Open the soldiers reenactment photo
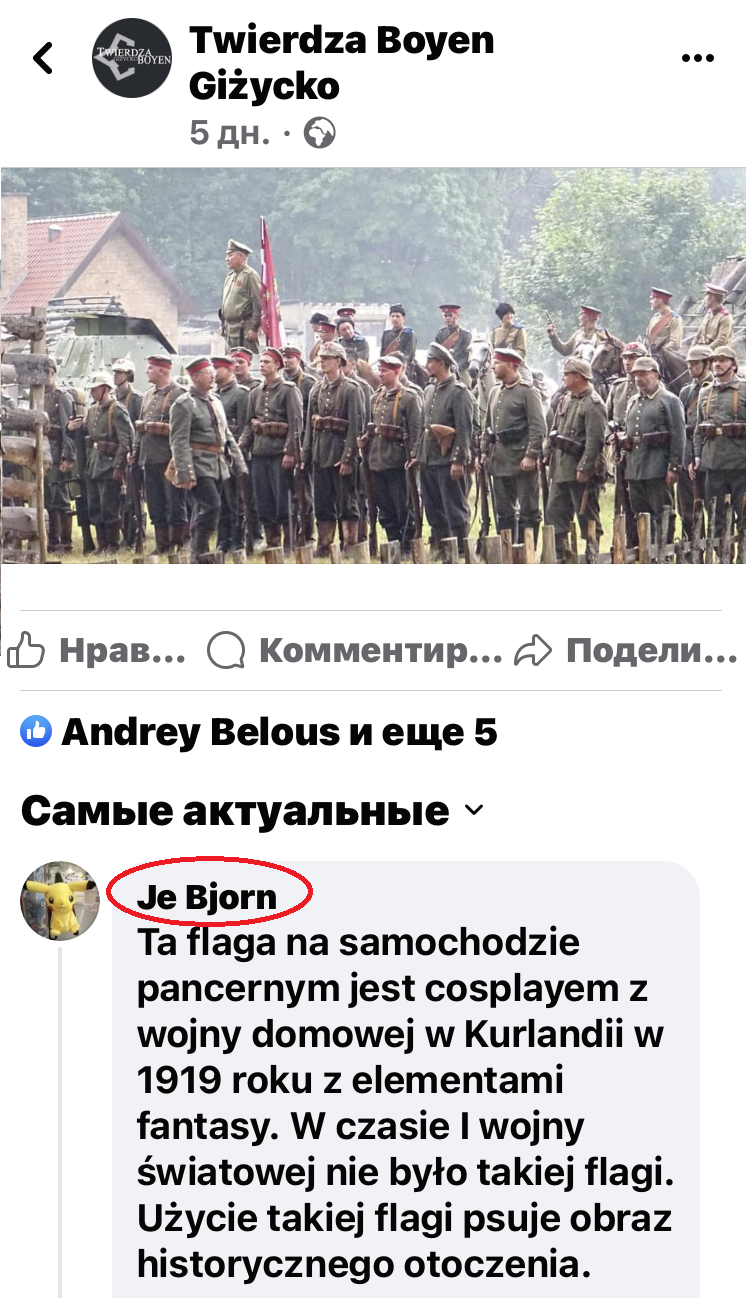The image size is (748, 1316). click(x=374, y=366)
